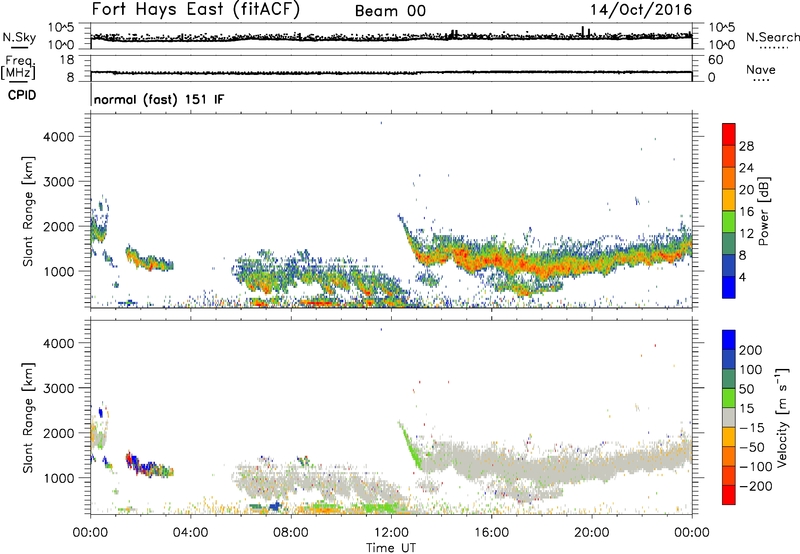800x554 pixels.
Task: Click the '16:00' time axis label
Action: pyautogui.click(x=491, y=533)
